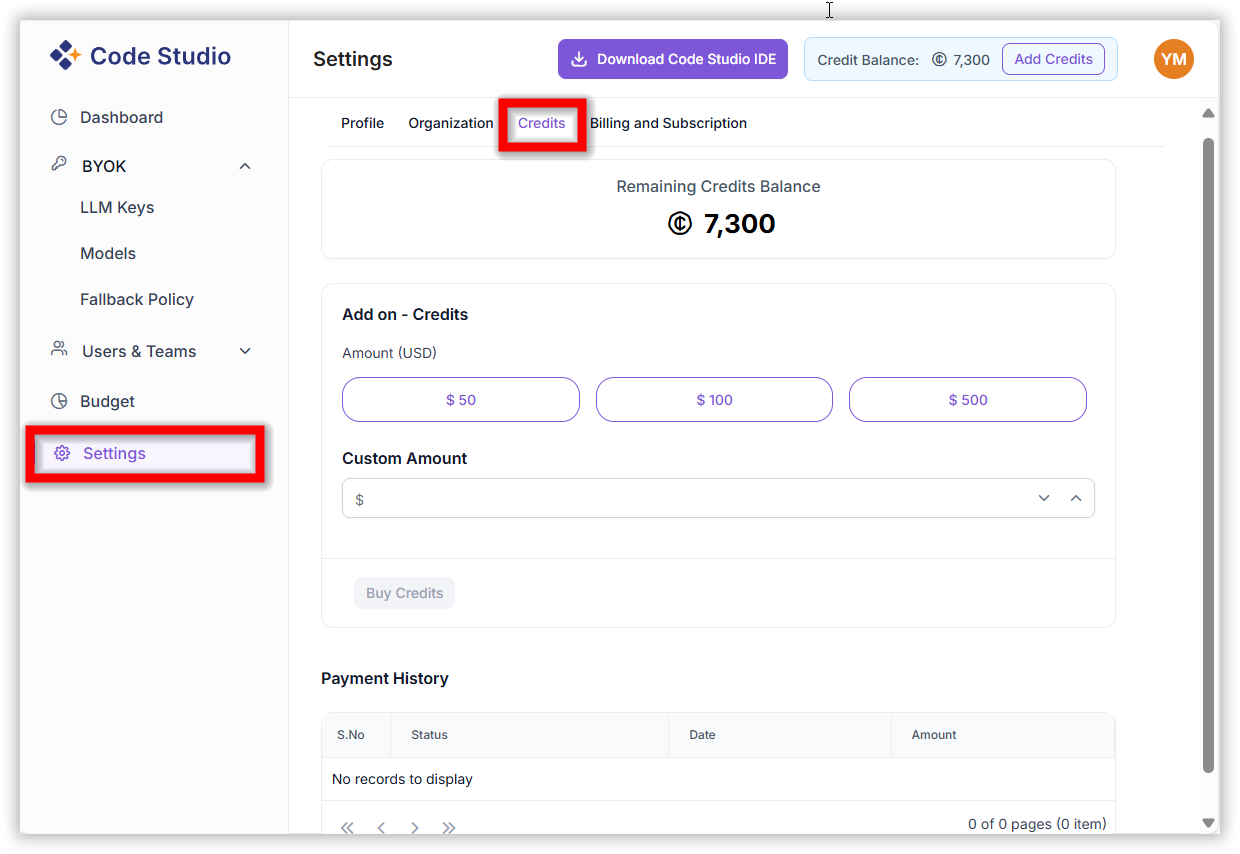Select the $ 100 credit amount
The image size is (1240, 854).
coord(714,400)
